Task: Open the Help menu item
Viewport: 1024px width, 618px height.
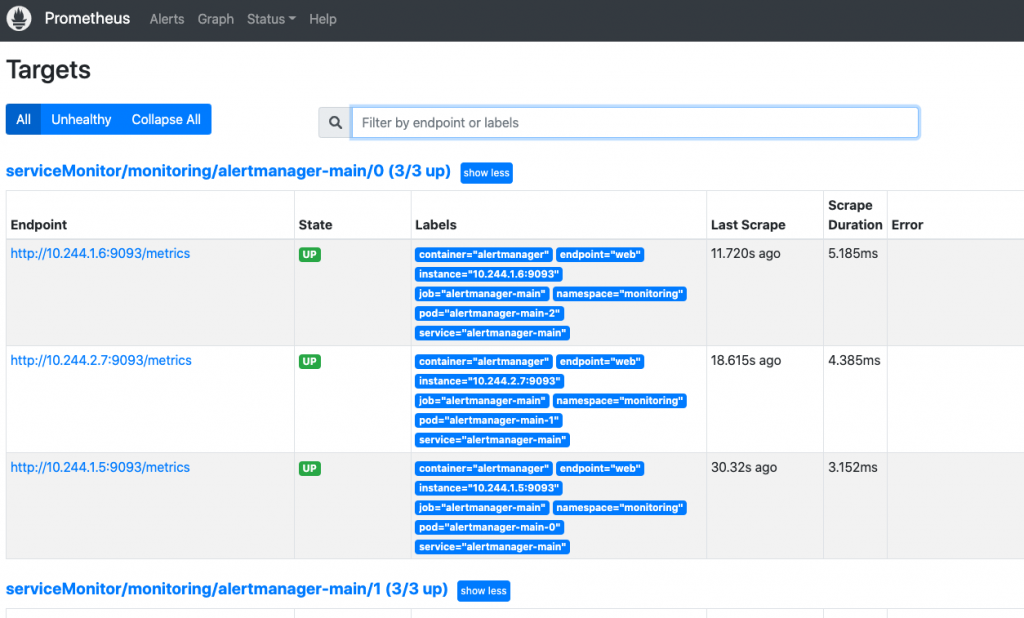Action: (323, 19)
